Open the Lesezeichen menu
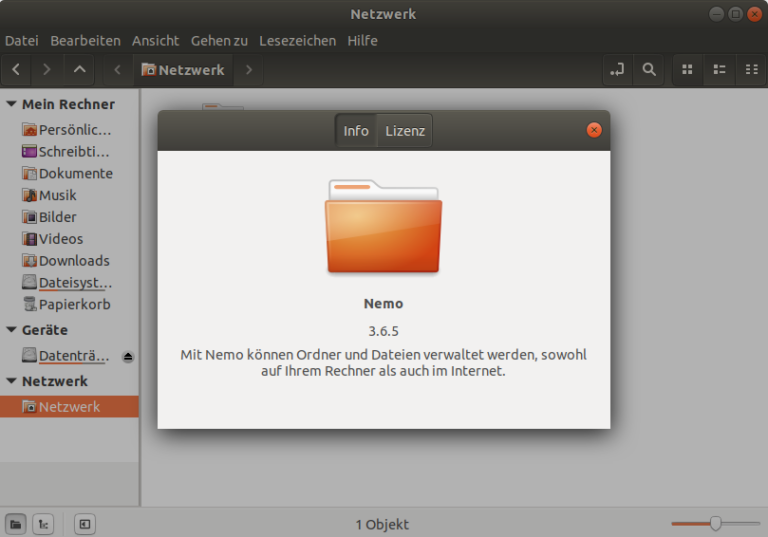The image size is (768, 537). coord(297,41)
